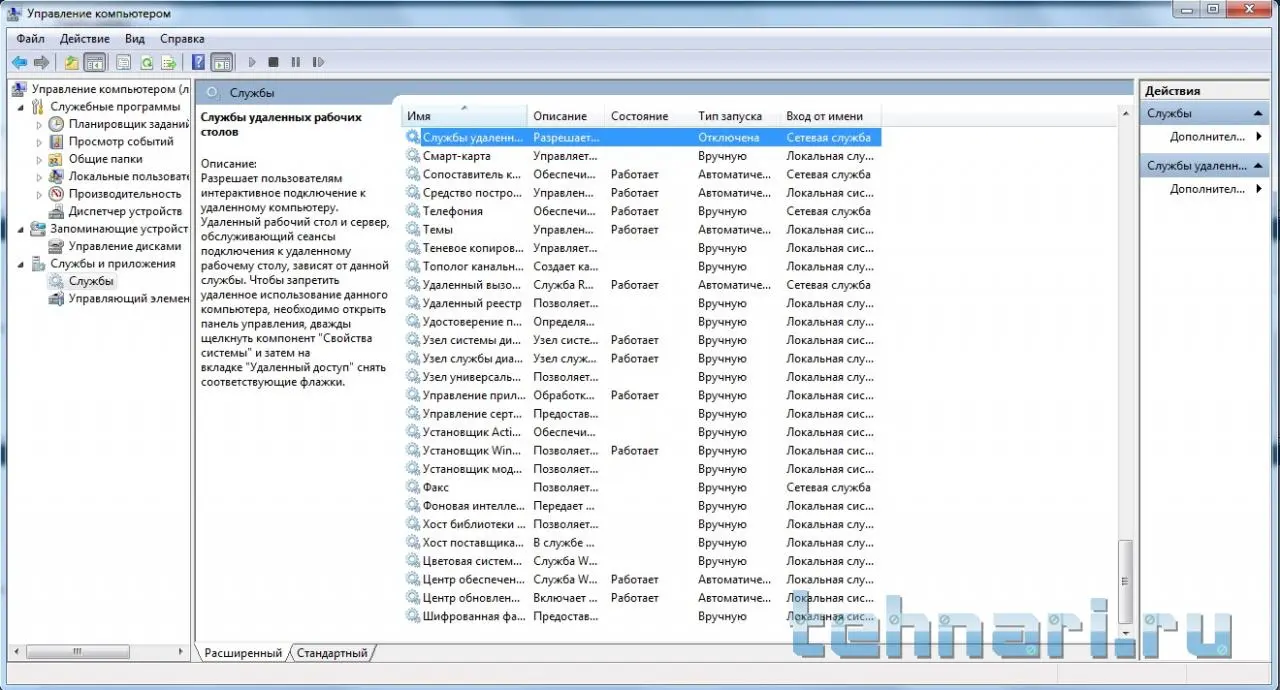Image resolution: width=1280 pixels, height=690 pixels.
Task: Open the Действие menu
Action: [x=85, y=39]
